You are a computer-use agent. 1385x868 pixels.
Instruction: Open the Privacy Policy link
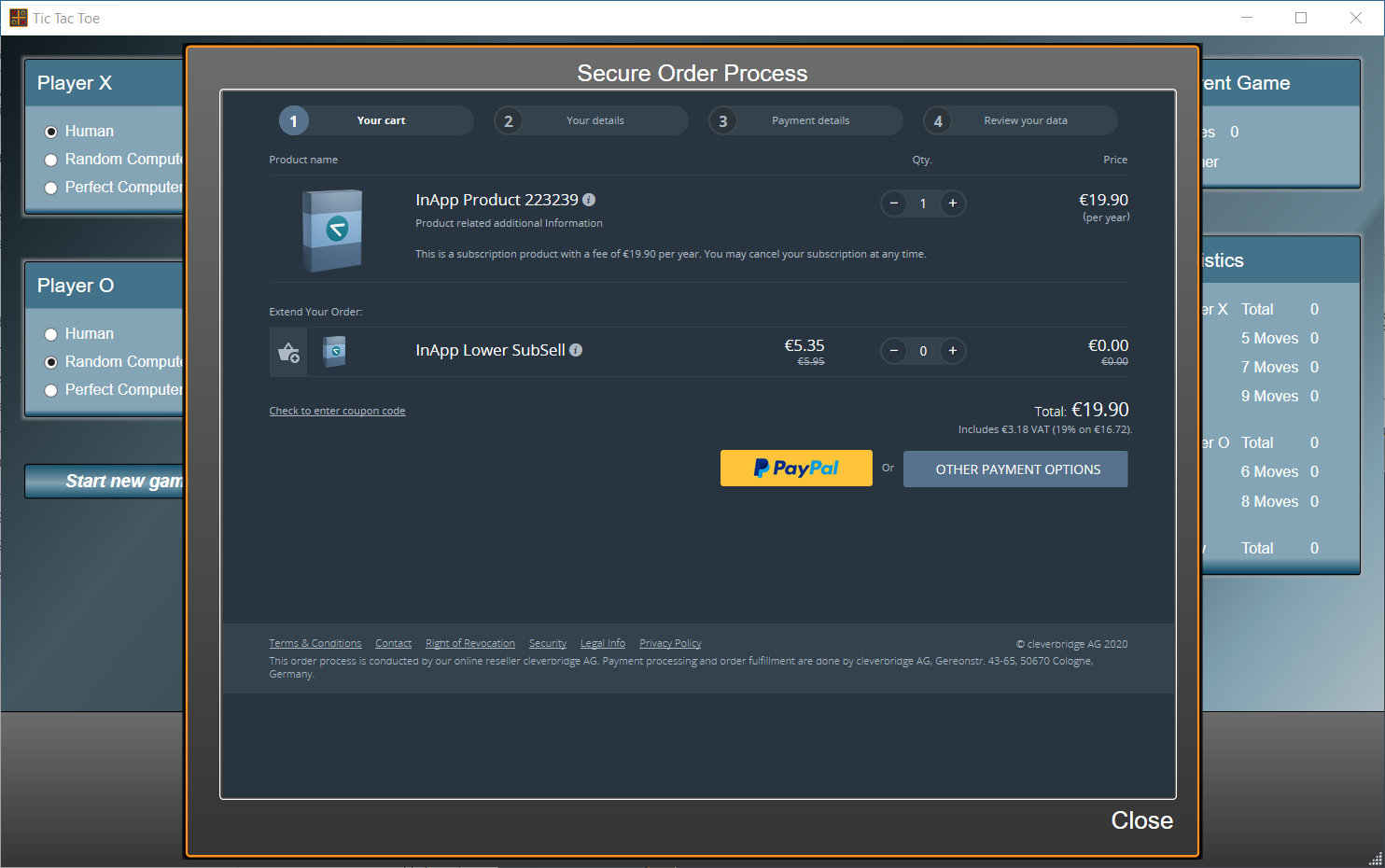[x=670, y=643]
